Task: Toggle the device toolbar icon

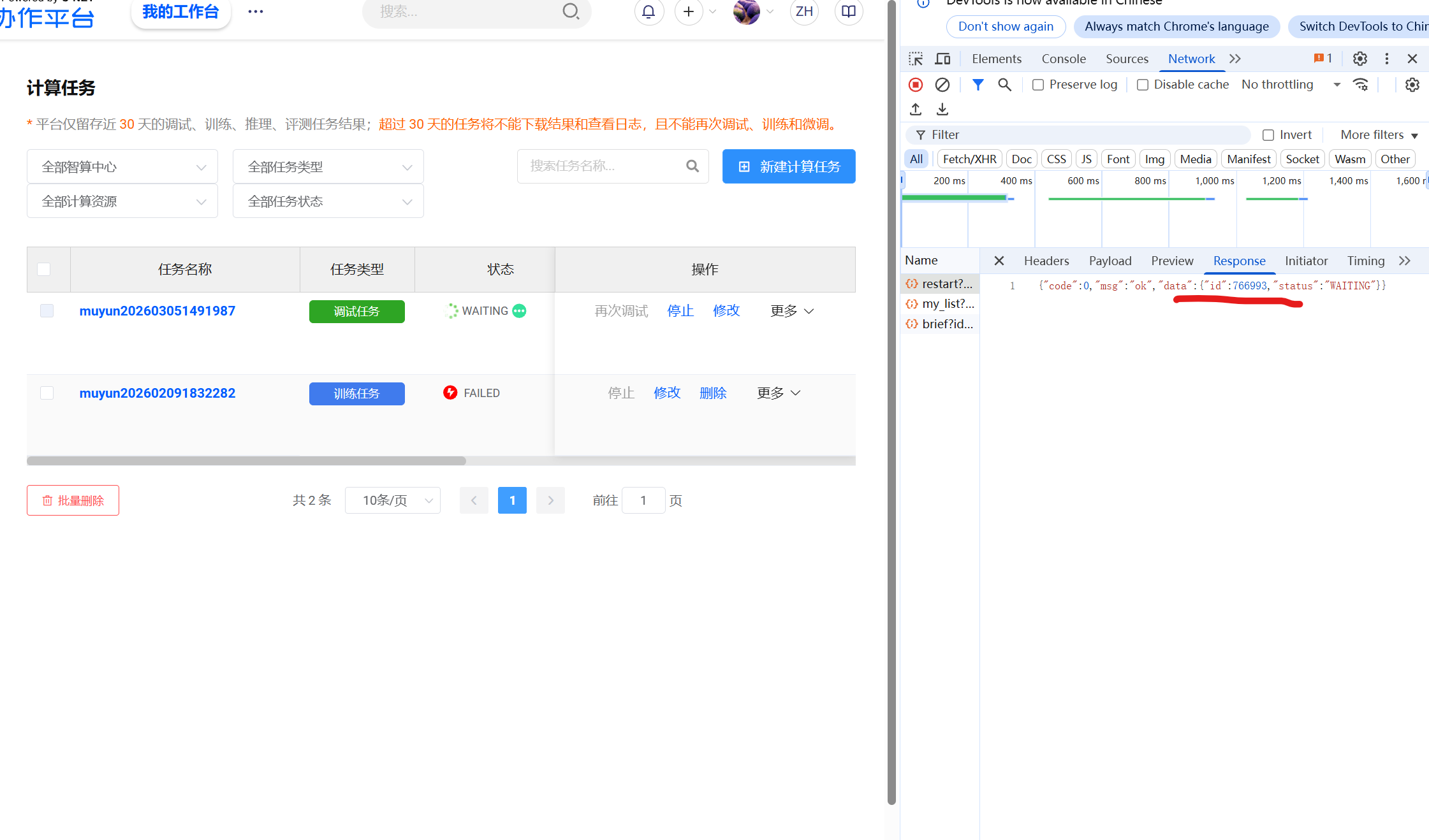Action: tap(942, 59)
